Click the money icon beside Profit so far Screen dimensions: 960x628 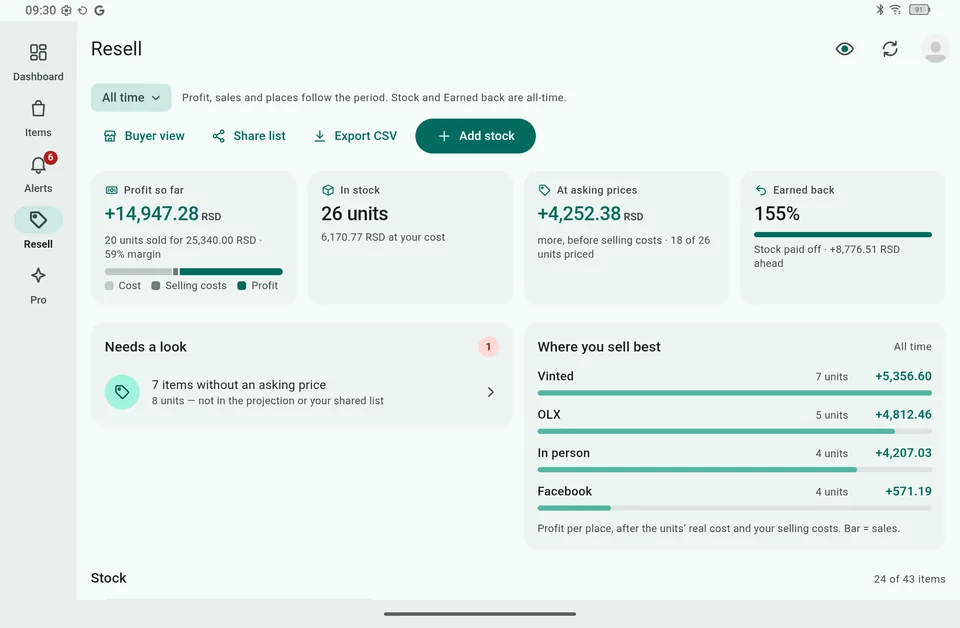click(111, 190)
